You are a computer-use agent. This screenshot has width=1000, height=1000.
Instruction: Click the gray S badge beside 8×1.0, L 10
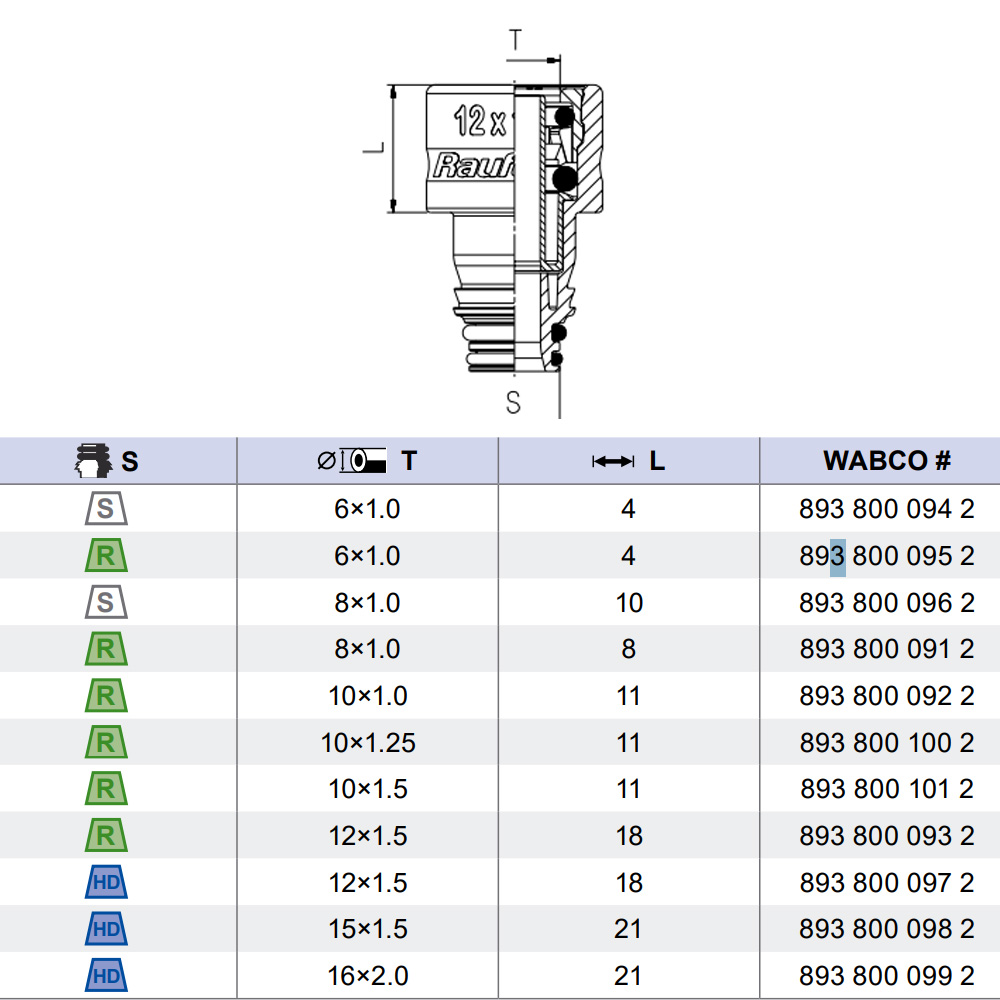click(106, 603)
